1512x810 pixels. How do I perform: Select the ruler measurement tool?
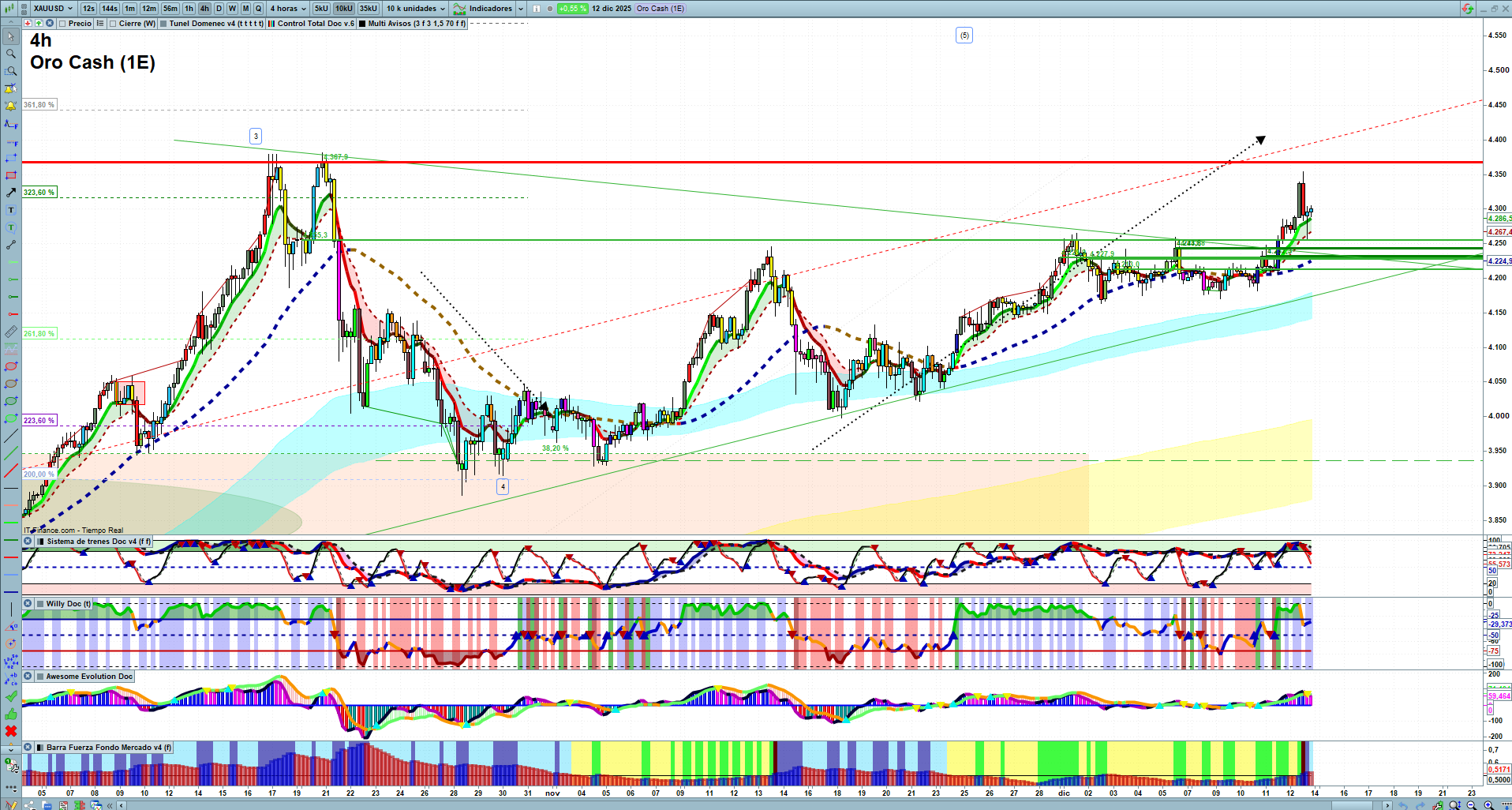(x=11, y=332)
